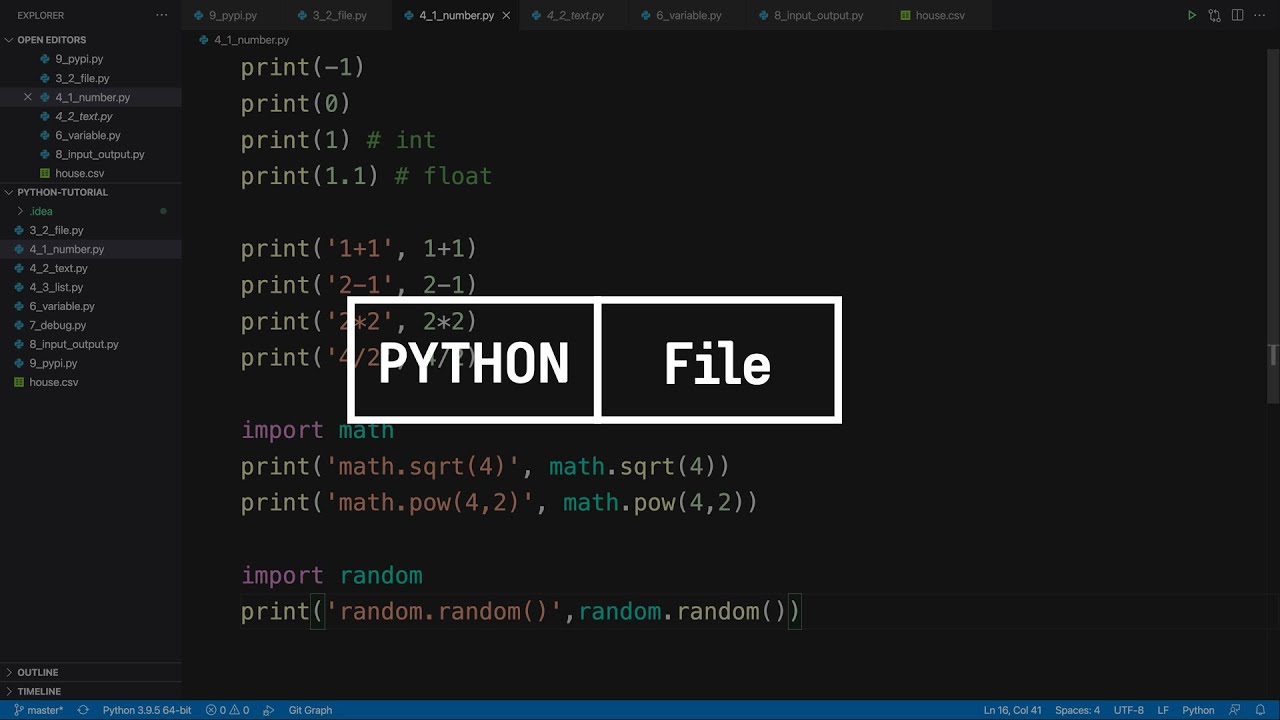Image resolution: width=1280 pixels, height=720 pixels.
Task: Click the status bar run and debug icon
Action: tap(268, 710)
